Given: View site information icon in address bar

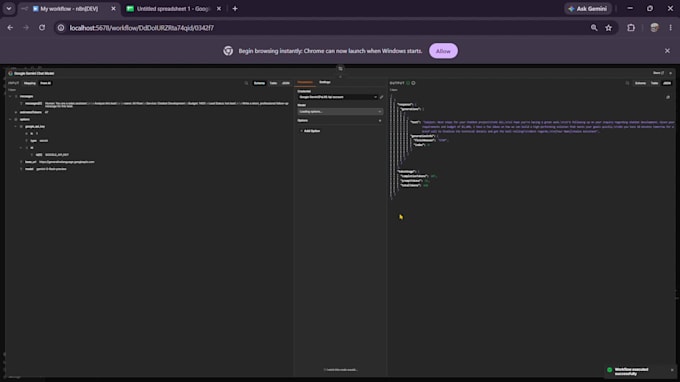Looking at the screenshot, I should point(61,28).
